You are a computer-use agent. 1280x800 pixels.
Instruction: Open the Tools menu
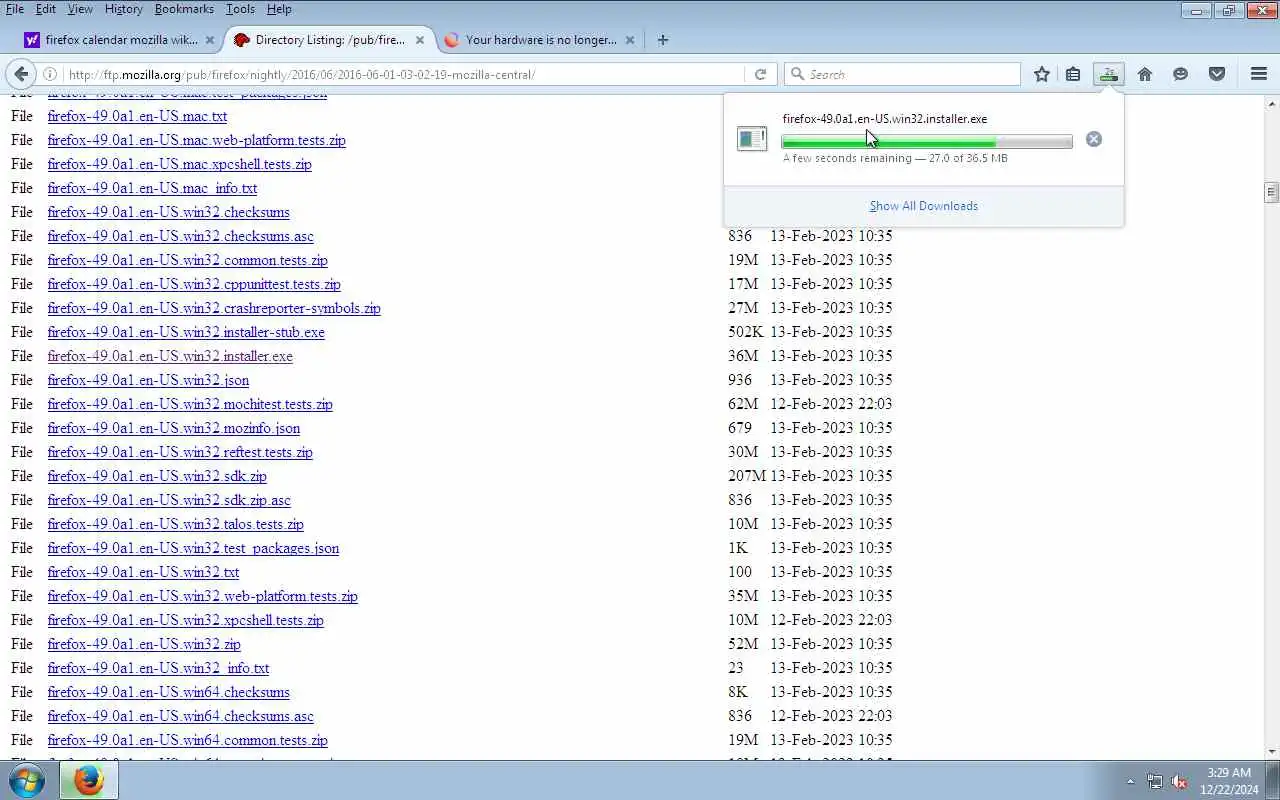coord(240,9)
